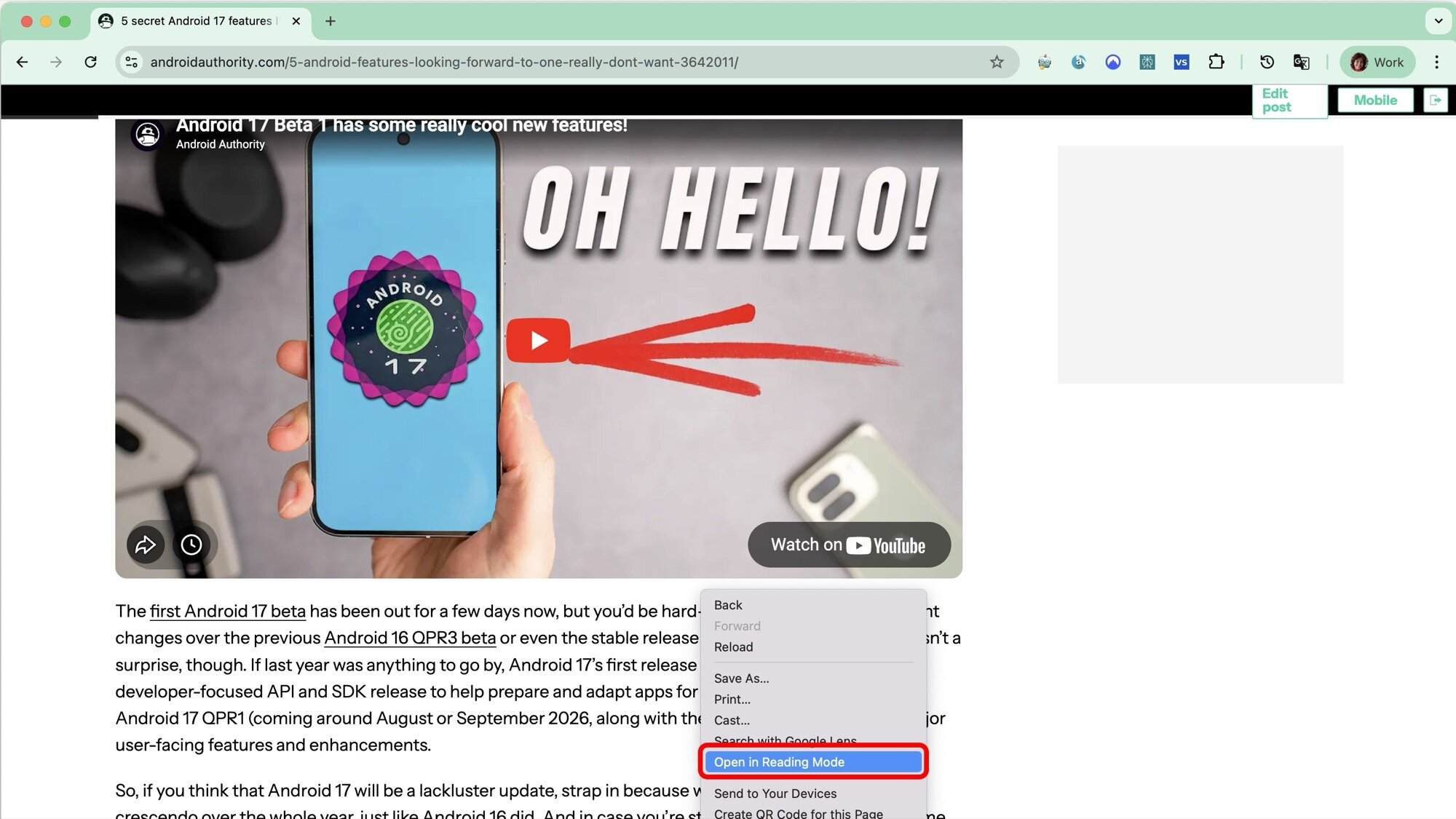Image resolution: width=1456 pixels, height=819 pixels.
Task: Click the Mobile button in the header
Action: pos(1374,100)
